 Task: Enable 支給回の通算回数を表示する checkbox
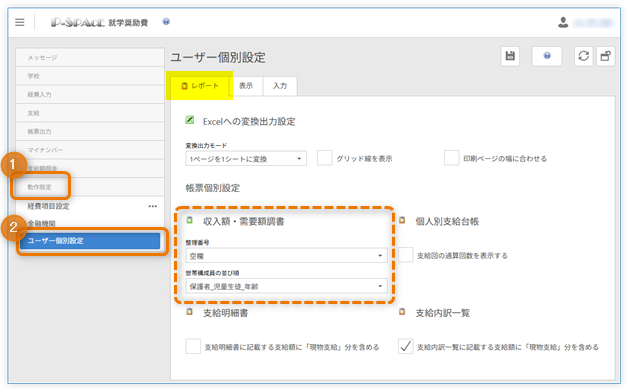click(x=405, y=255)
